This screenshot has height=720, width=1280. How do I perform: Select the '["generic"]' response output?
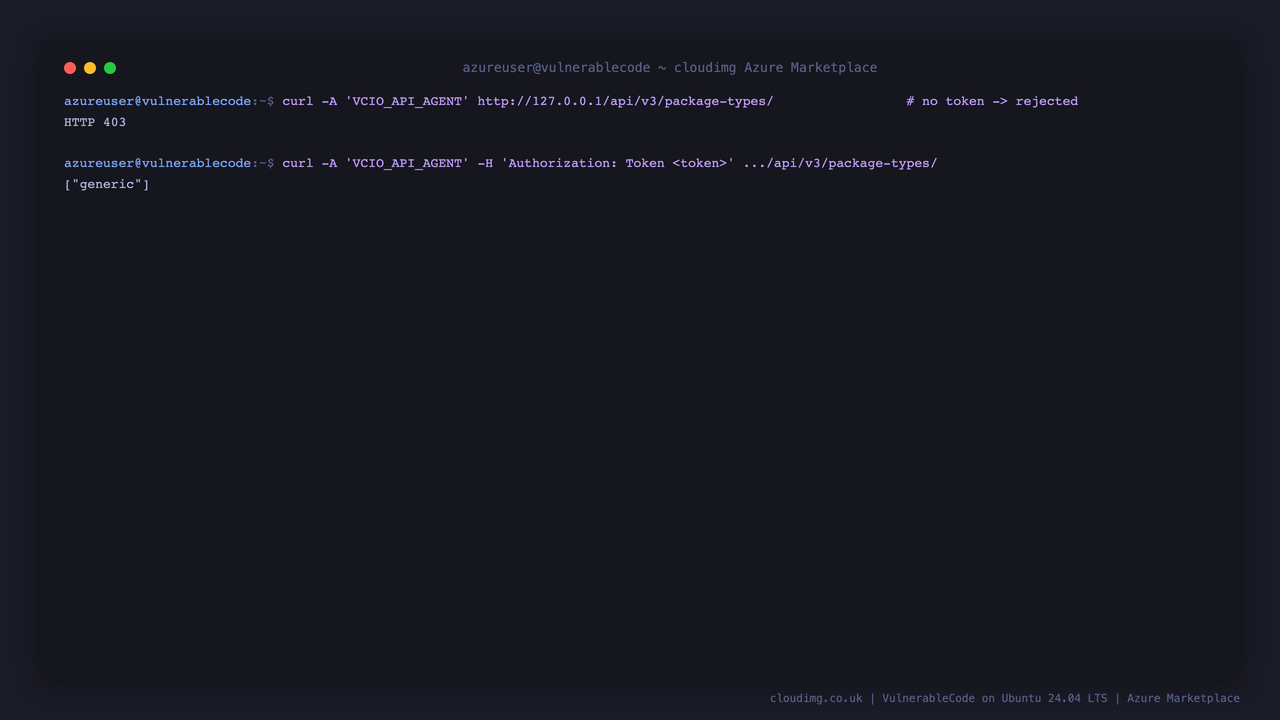pos(107,184)
